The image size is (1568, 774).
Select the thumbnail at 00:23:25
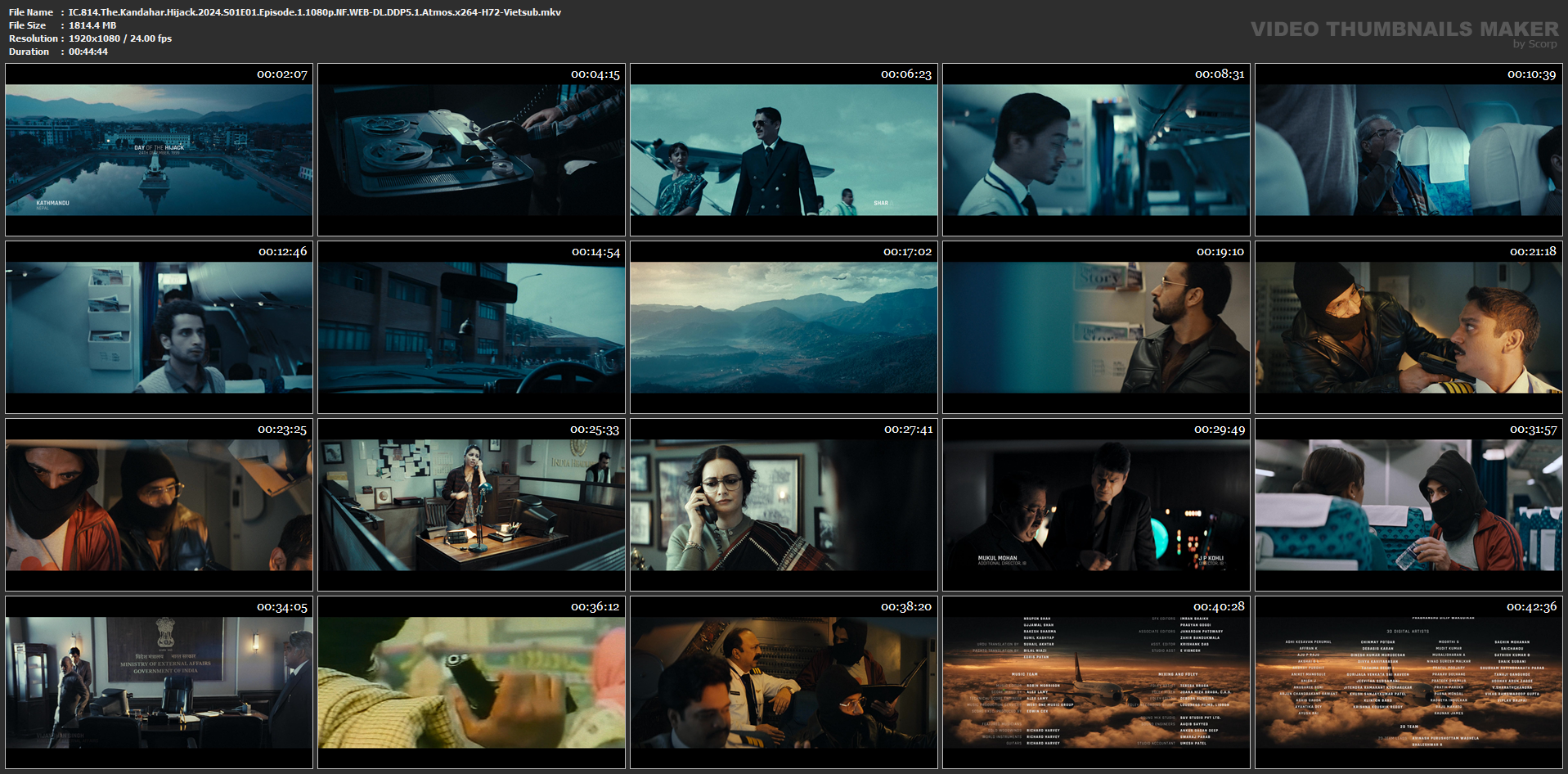pyautogui.click(x=159, y=505)
